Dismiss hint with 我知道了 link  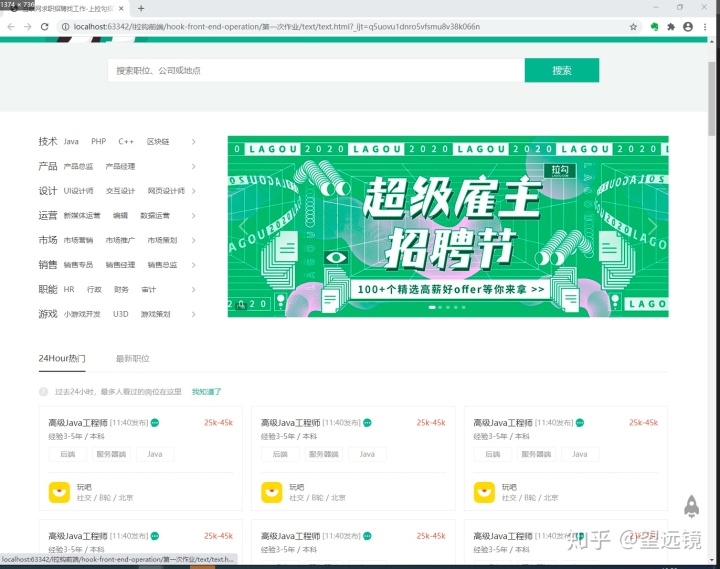pyautogui.click(x=207, y=392)
